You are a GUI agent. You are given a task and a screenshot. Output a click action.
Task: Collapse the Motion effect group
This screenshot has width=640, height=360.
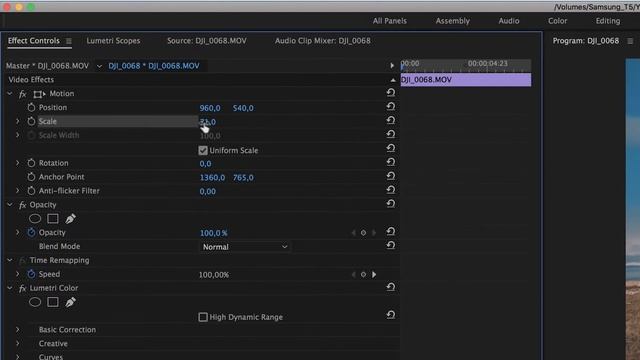[x=9, y=94]
